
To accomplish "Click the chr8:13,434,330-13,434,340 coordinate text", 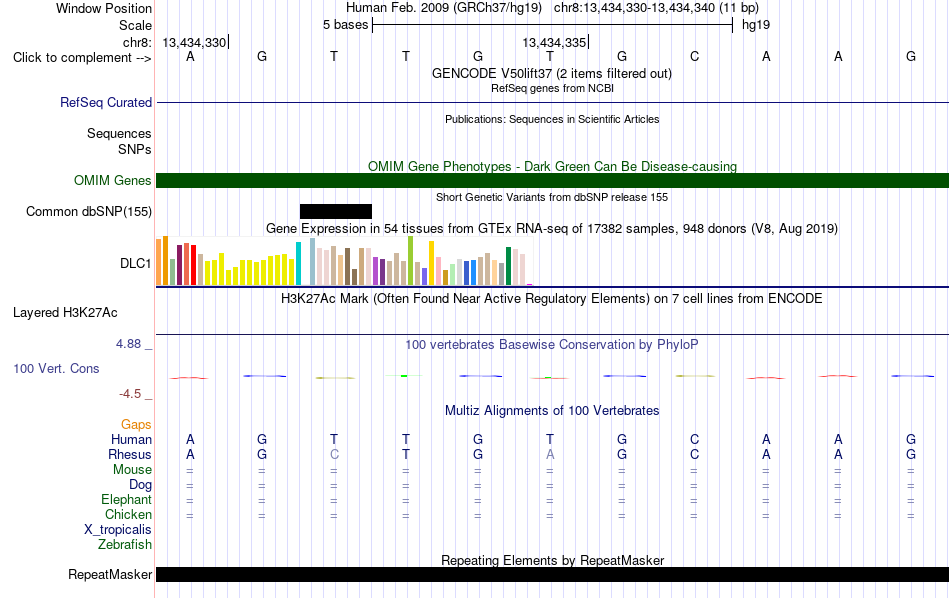I will pos(656,8).
